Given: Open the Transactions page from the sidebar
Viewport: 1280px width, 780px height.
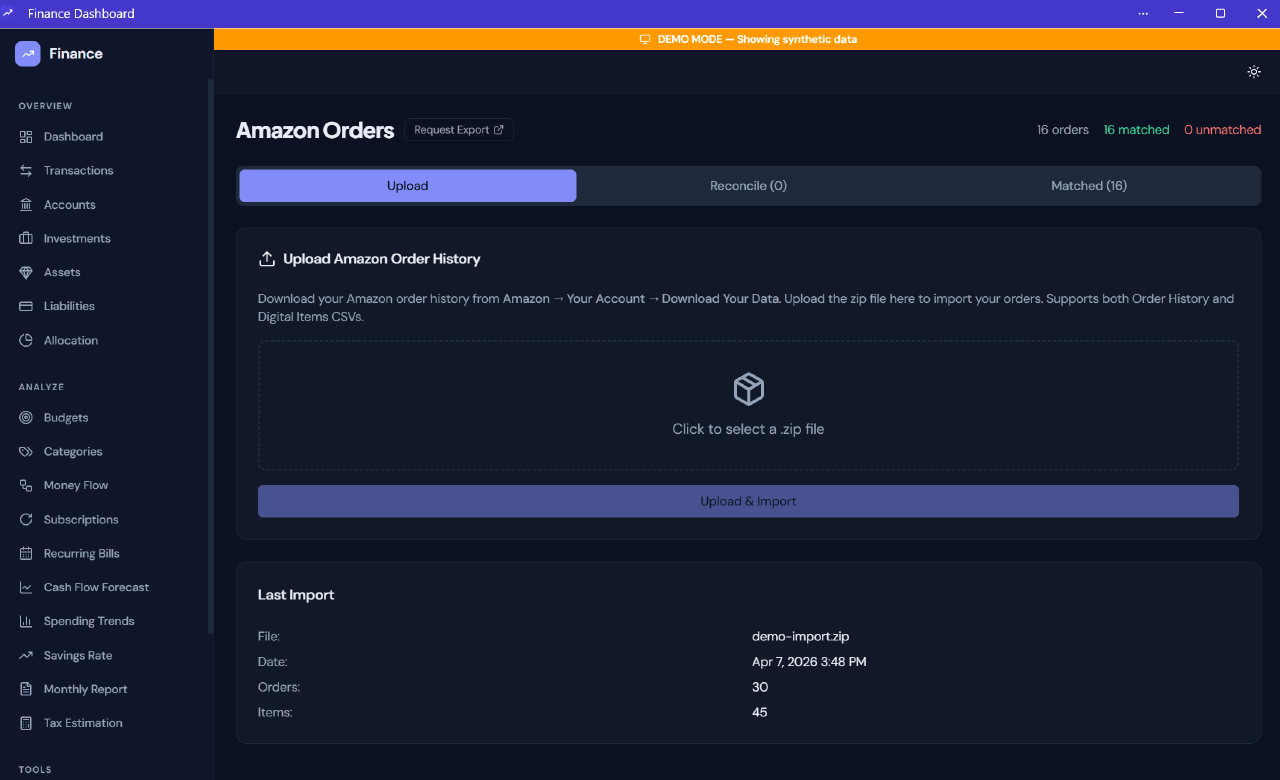Looking at the screenshot, I should (78, 170).
